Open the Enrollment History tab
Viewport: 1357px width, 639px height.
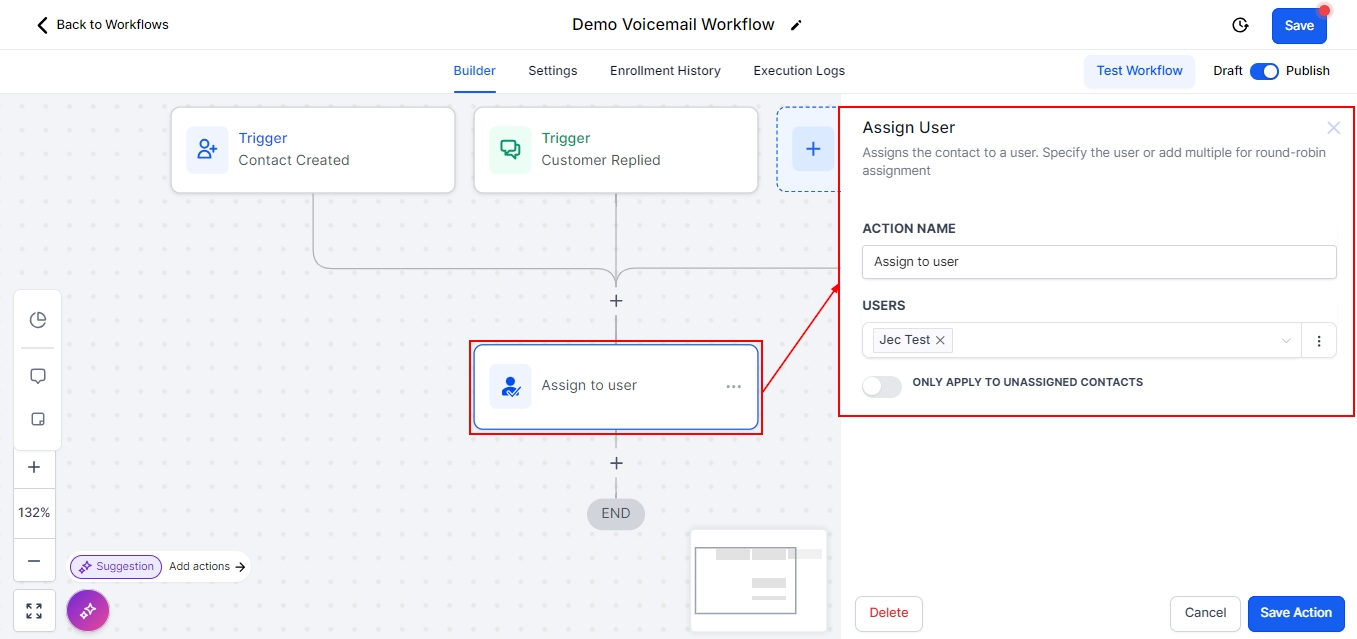click(x=665, y=71)
